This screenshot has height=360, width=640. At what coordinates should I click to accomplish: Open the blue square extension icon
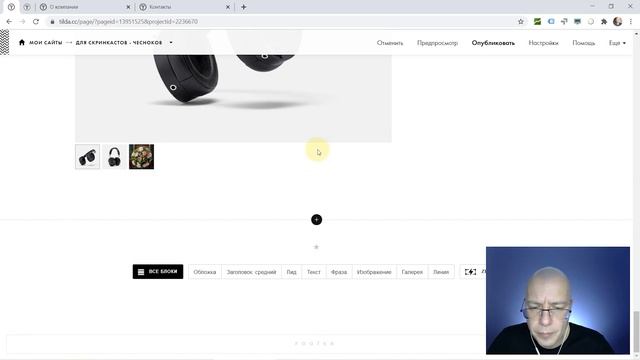[x=551, y=22]
